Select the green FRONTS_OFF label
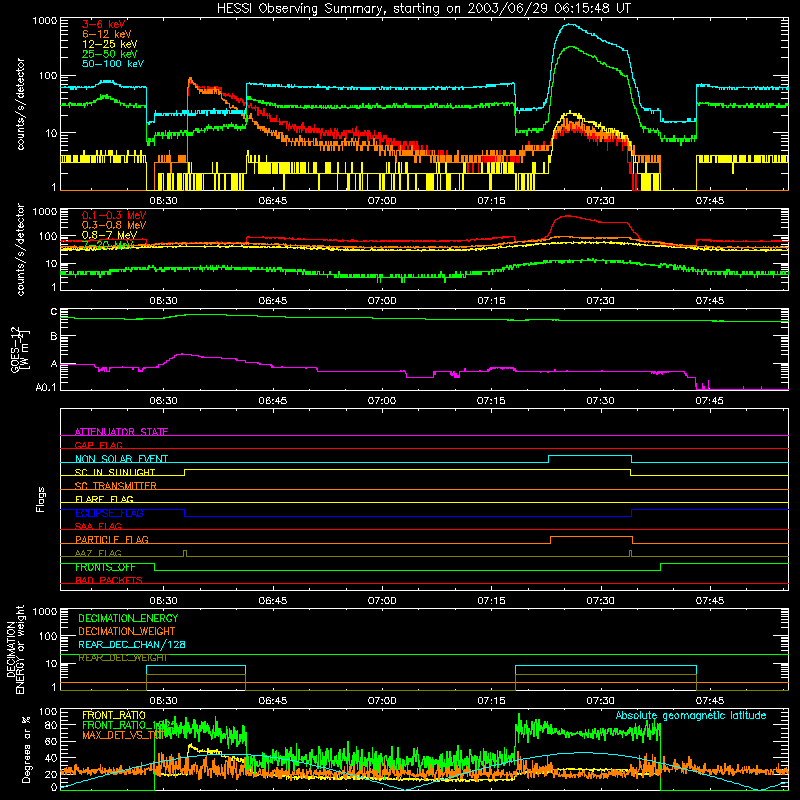 tap(105, 567)
